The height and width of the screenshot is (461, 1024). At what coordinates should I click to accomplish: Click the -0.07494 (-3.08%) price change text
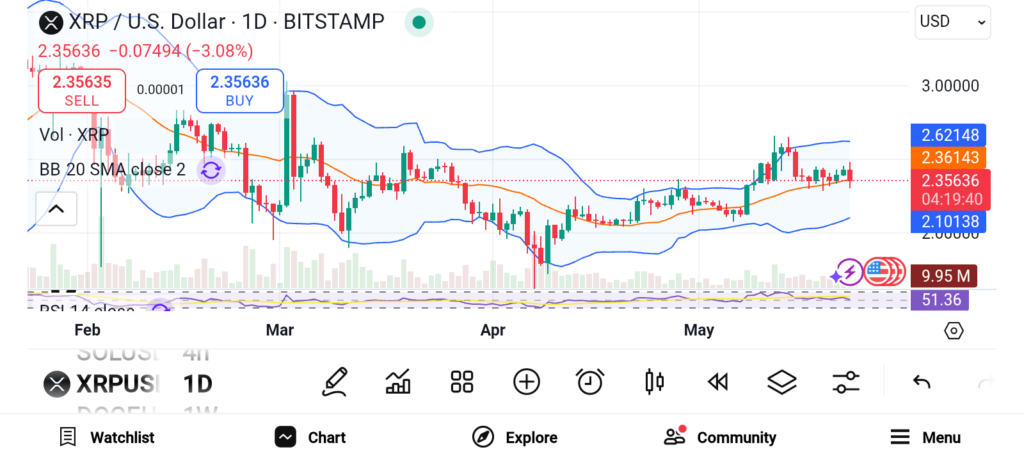coord(180,51)
